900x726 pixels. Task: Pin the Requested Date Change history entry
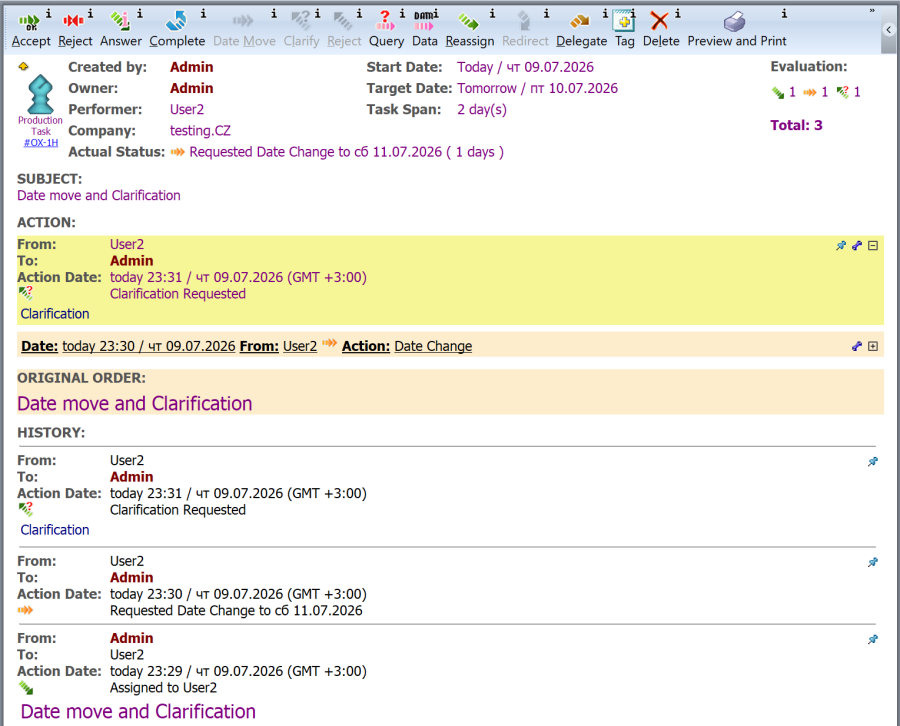[872, 562]
